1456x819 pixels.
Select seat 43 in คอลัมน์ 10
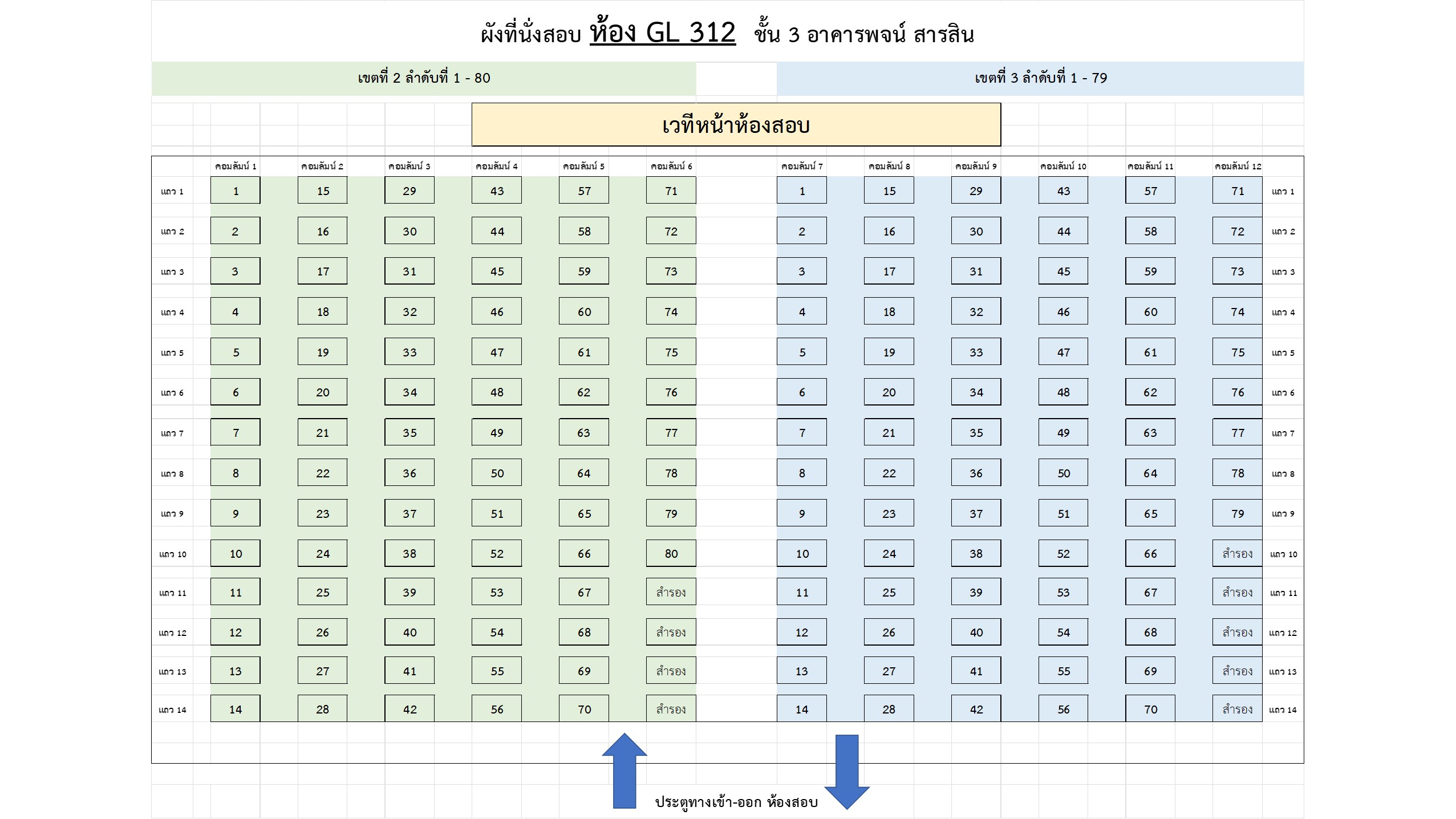tap(1063, 191)
